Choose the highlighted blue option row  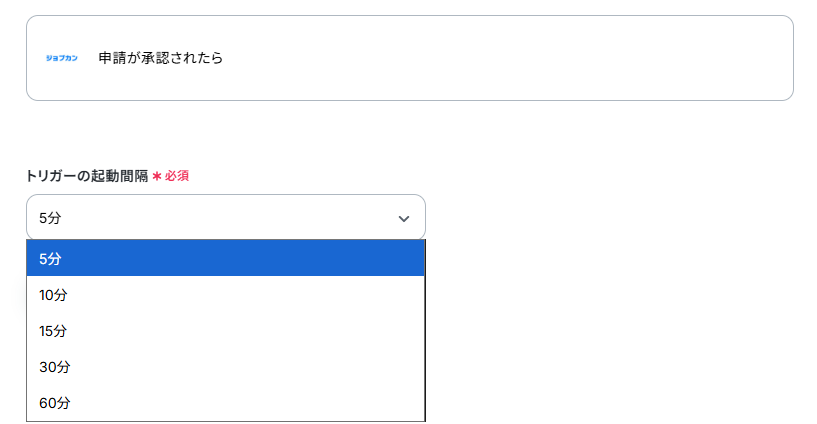(226, 258)
